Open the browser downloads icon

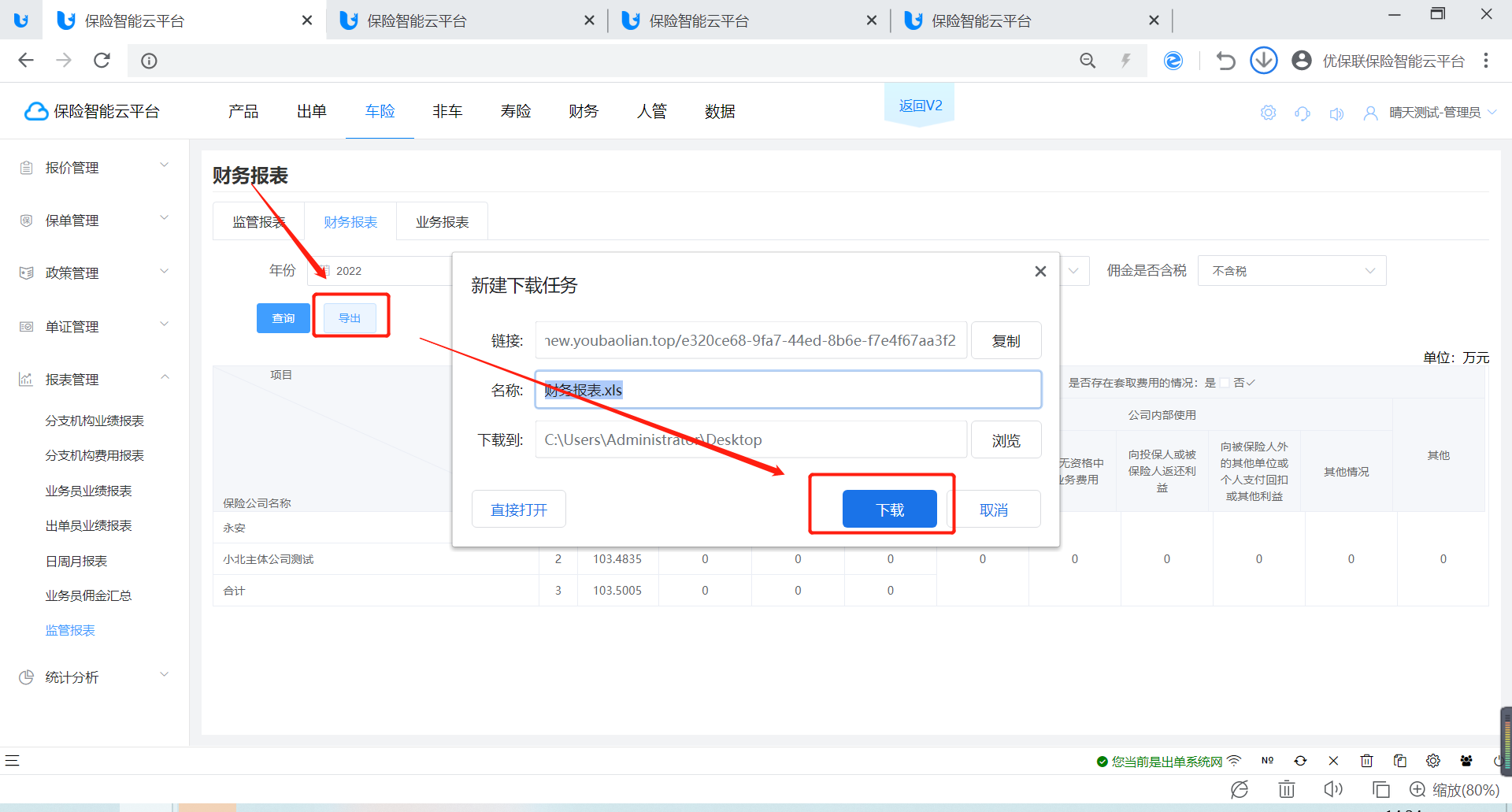click(1263, 61)
